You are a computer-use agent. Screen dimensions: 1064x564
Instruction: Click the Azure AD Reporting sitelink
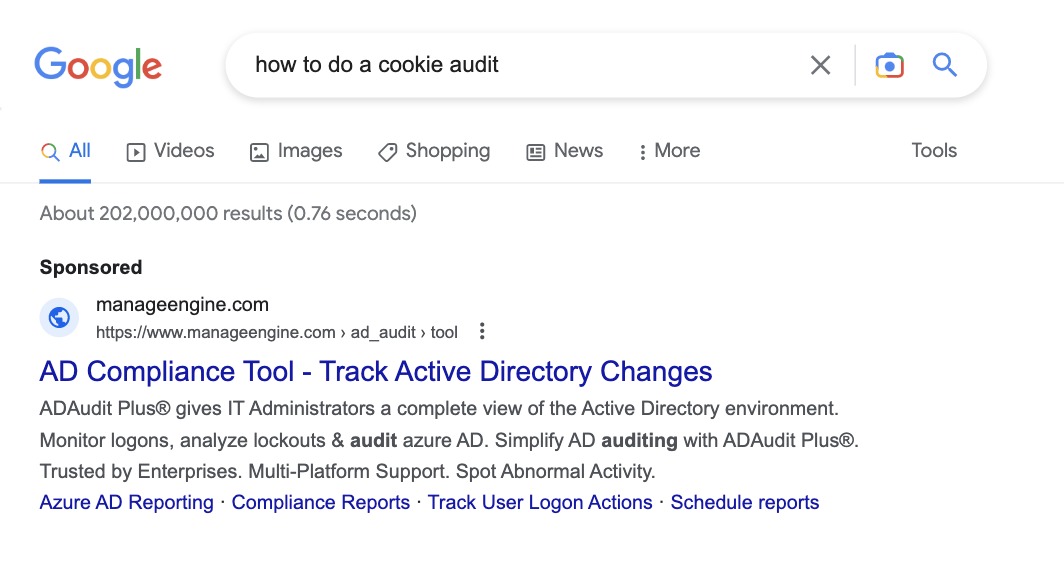(126, 503)
